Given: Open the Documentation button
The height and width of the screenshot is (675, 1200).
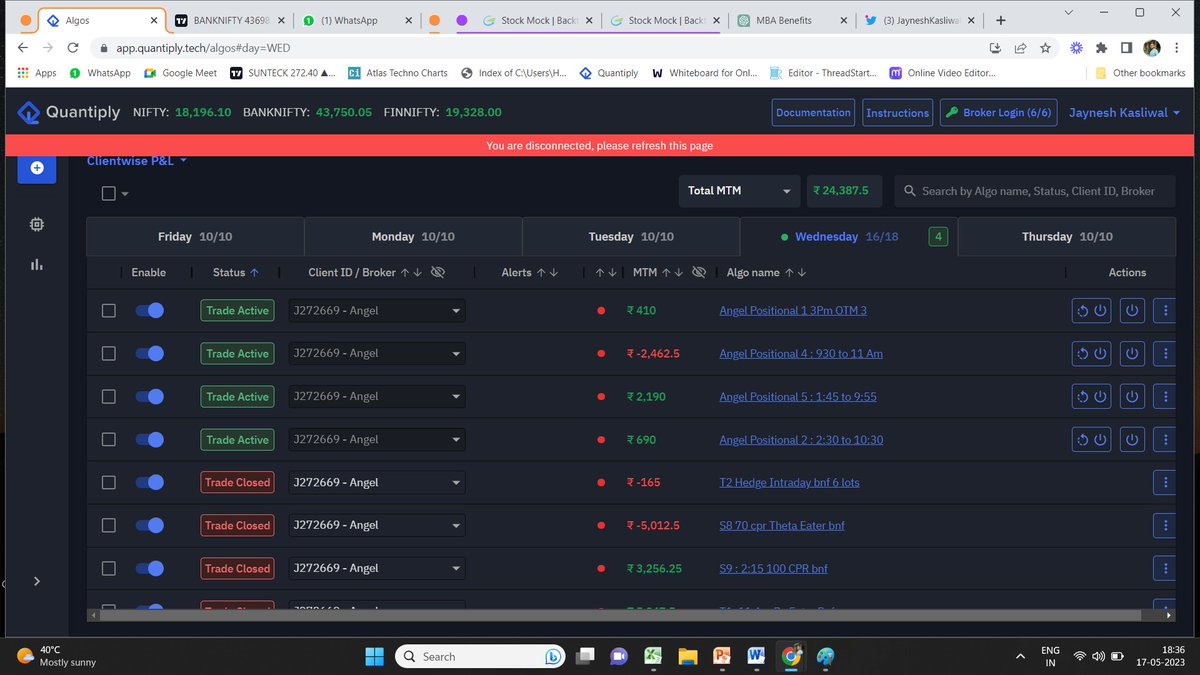Looking at the screenshot, I should click(x=813, y=113).
